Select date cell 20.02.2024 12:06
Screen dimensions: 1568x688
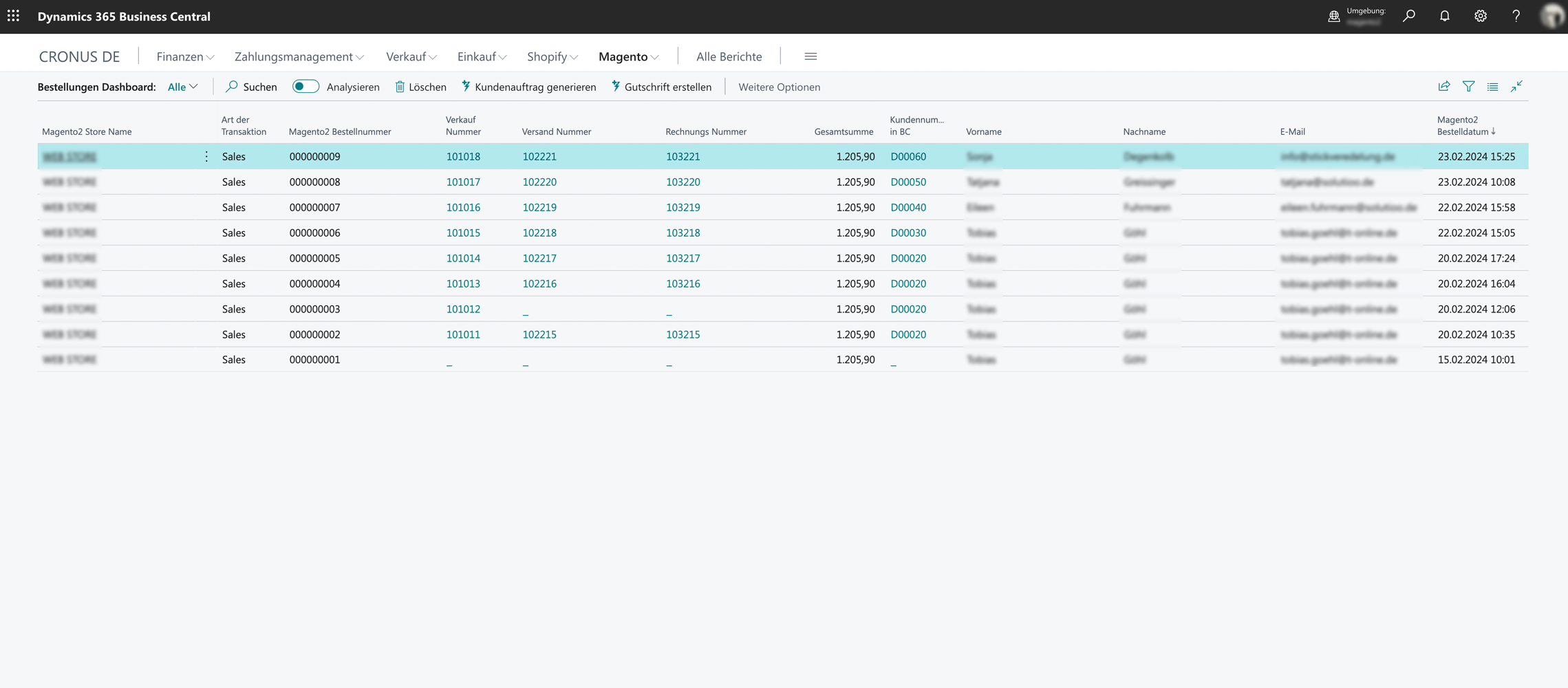(x=1476, y=310)
